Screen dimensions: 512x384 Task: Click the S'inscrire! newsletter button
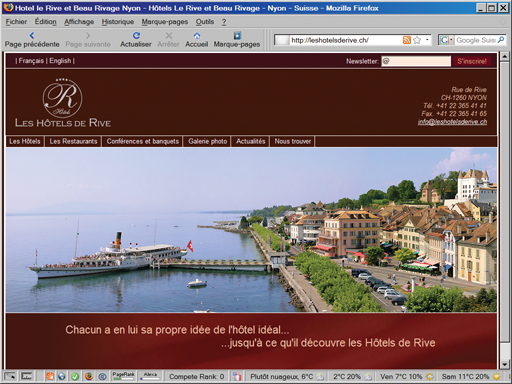[x=472, y=61]
